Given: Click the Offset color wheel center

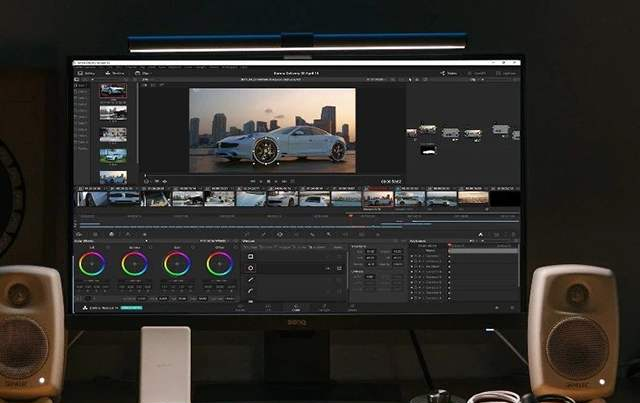Looking at the screenshot, I should [220, 264].
